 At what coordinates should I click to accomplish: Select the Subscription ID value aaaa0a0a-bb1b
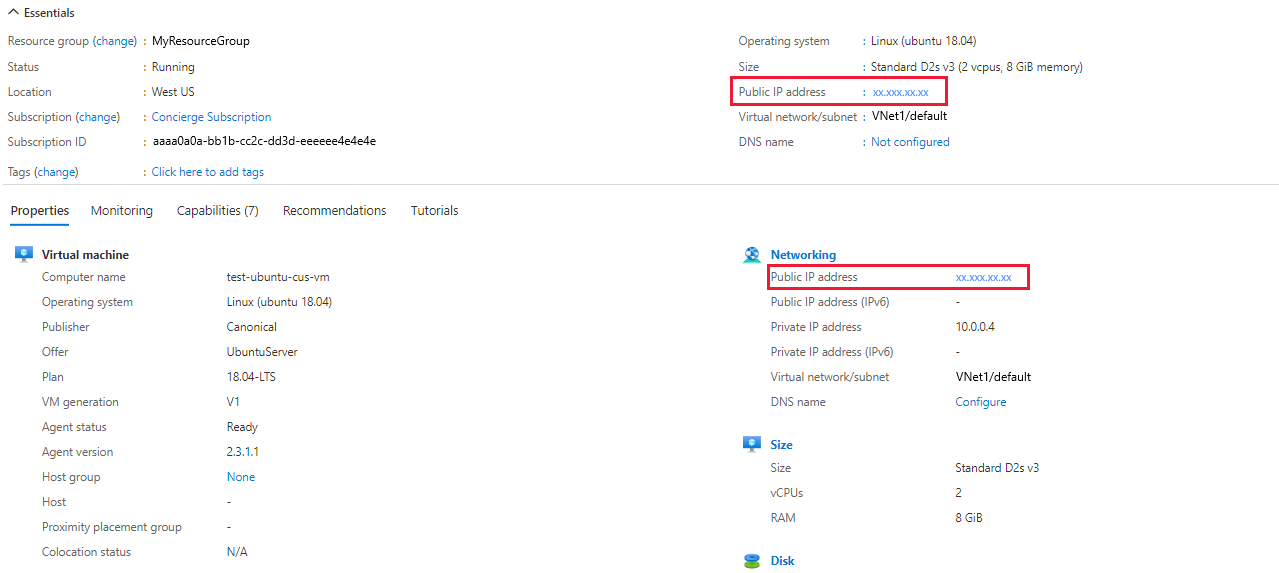click(x=264, y=142)
